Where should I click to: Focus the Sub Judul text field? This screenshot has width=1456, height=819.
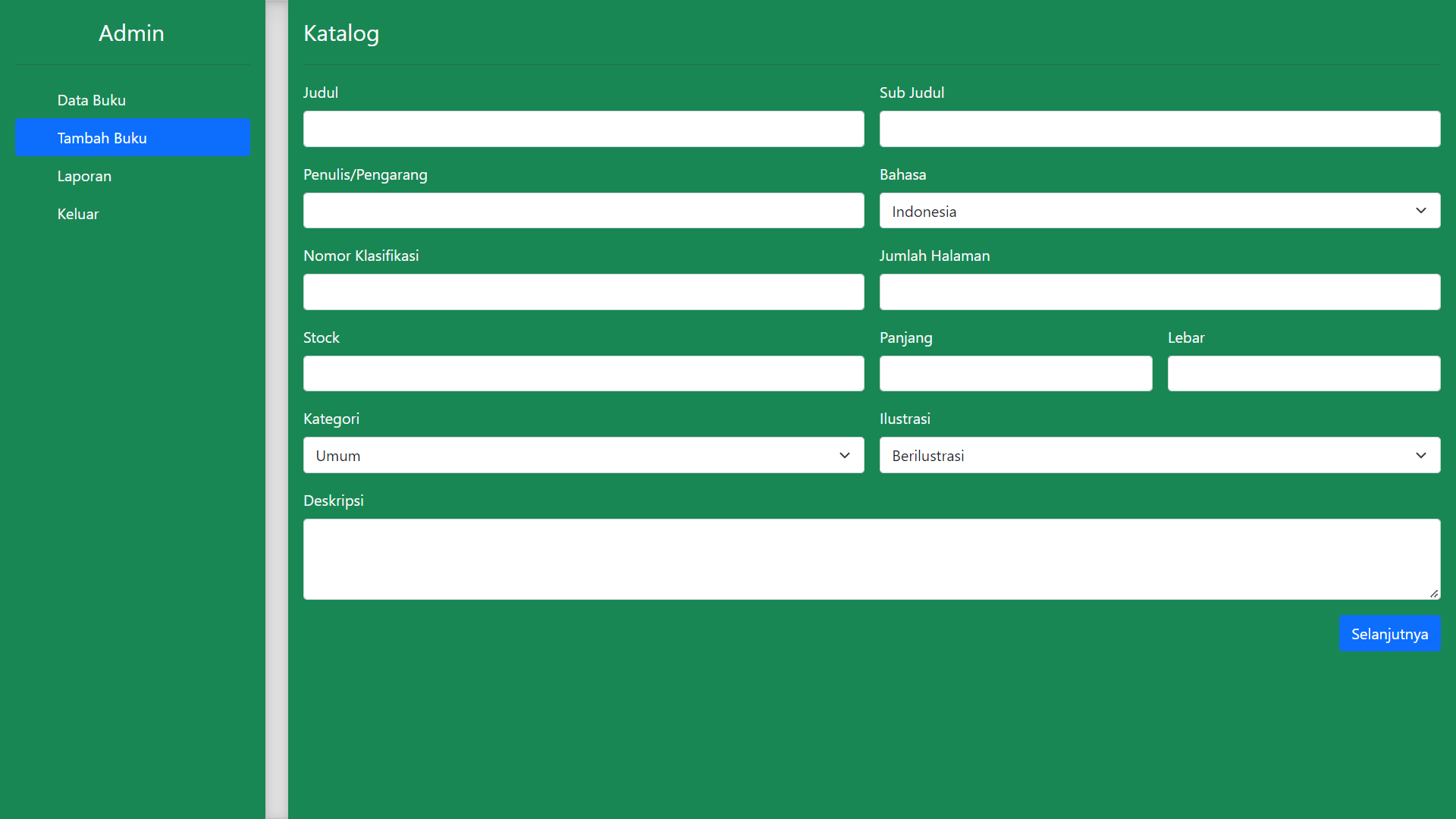(1159, 129)
